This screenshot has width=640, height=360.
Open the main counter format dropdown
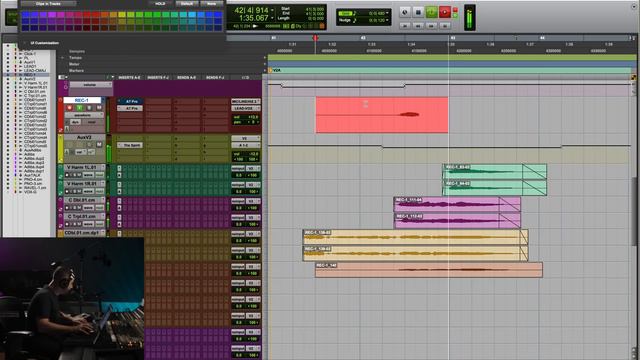point(272,10)
